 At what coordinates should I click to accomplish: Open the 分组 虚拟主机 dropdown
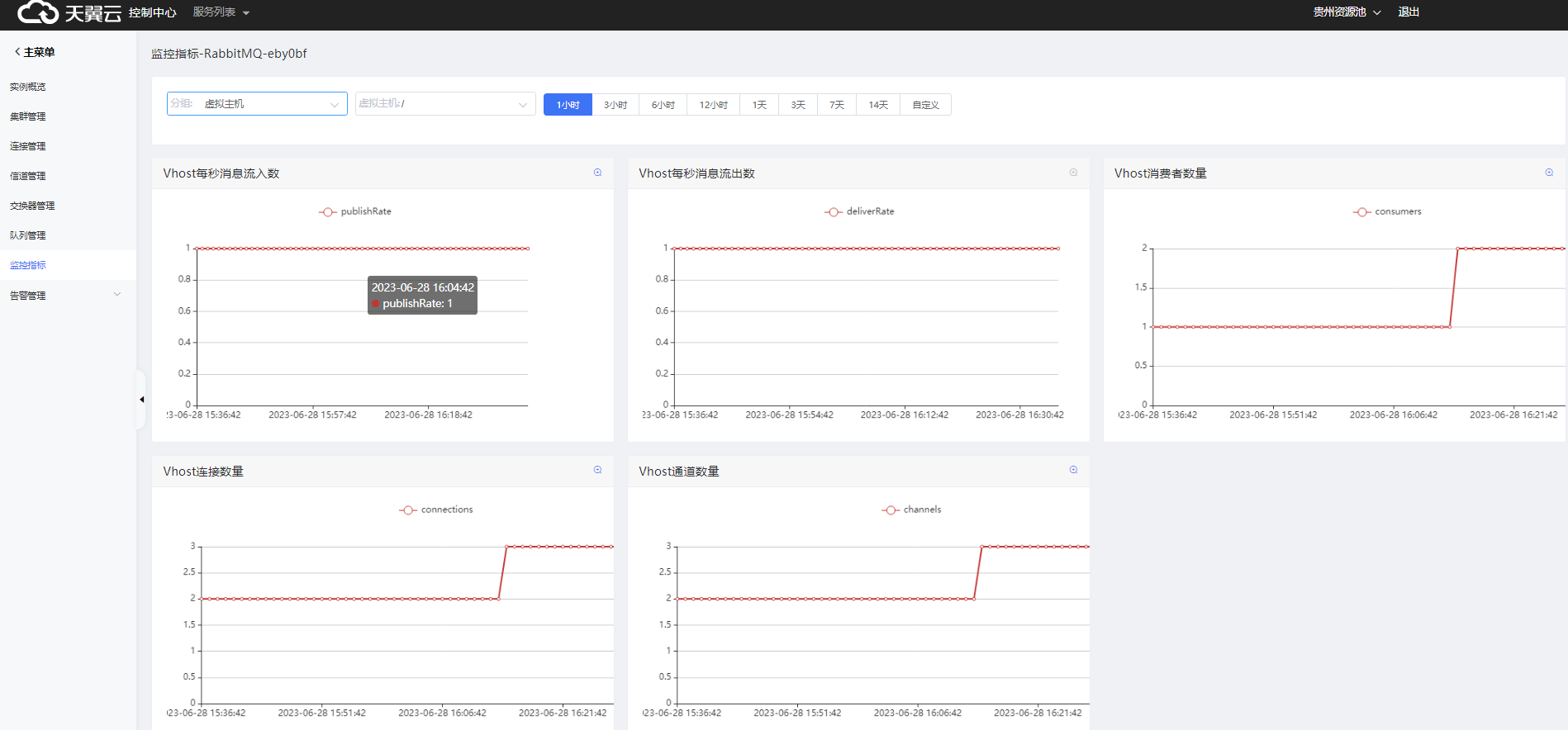click(257, 104)
